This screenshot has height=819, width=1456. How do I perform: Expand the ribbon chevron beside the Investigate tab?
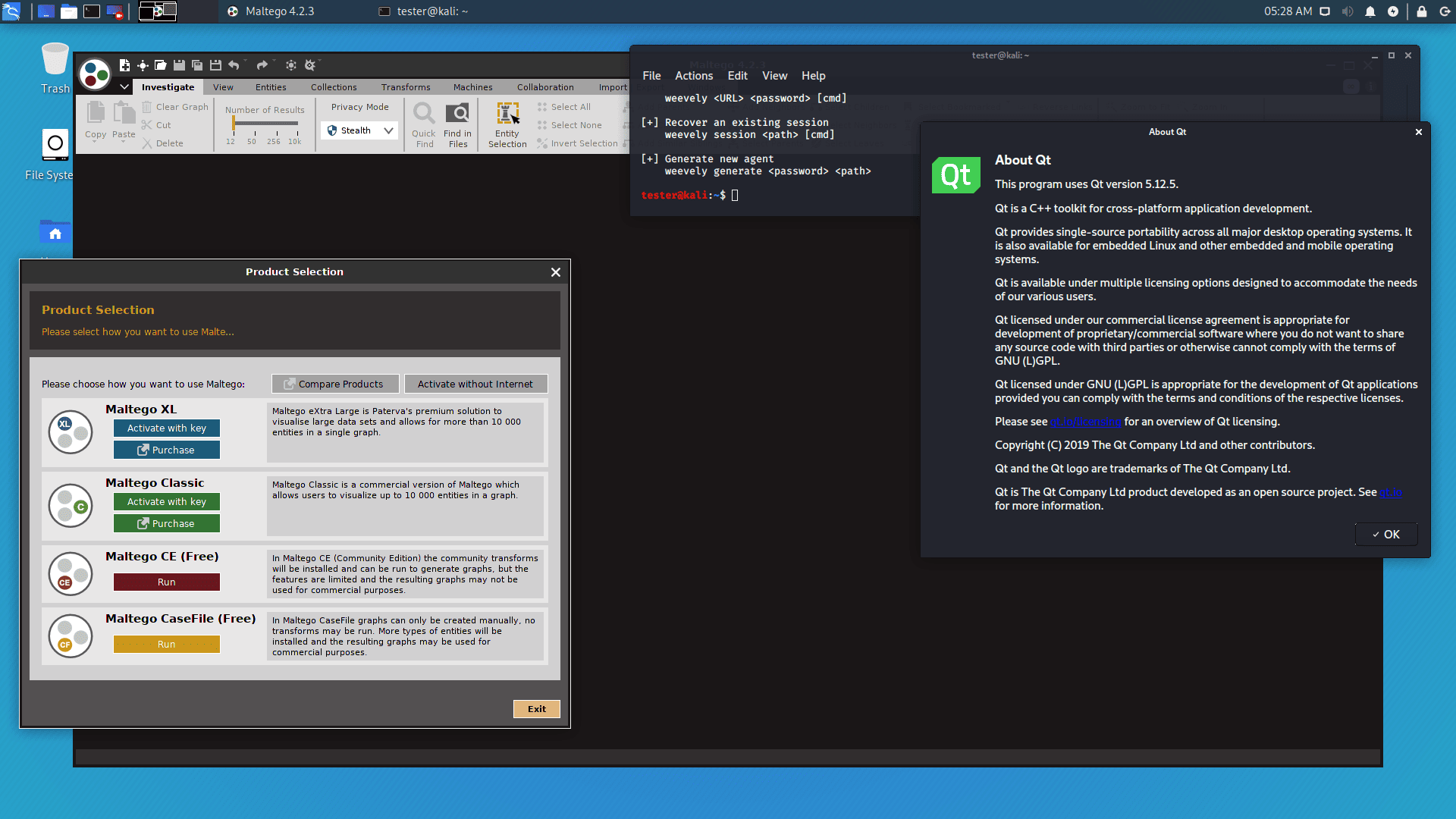tap(124, 87)
